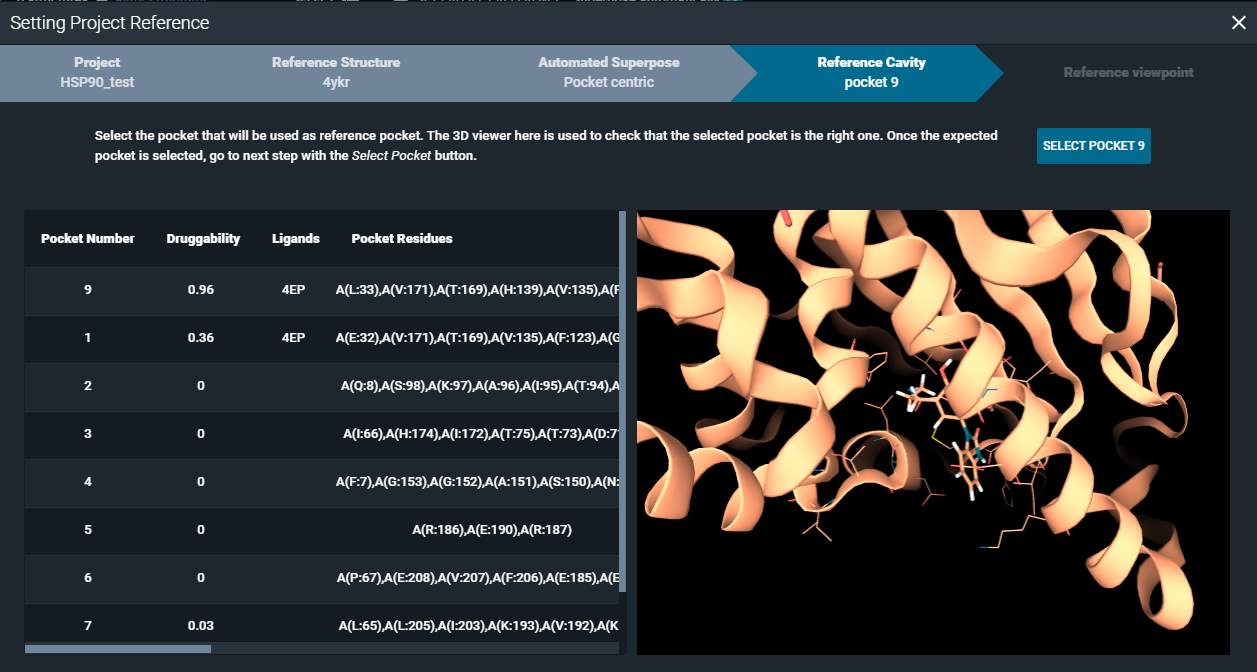Click residues starting with A(L:65)
The height and width of the screenshot is (672, 1257).
click(478, 626)
